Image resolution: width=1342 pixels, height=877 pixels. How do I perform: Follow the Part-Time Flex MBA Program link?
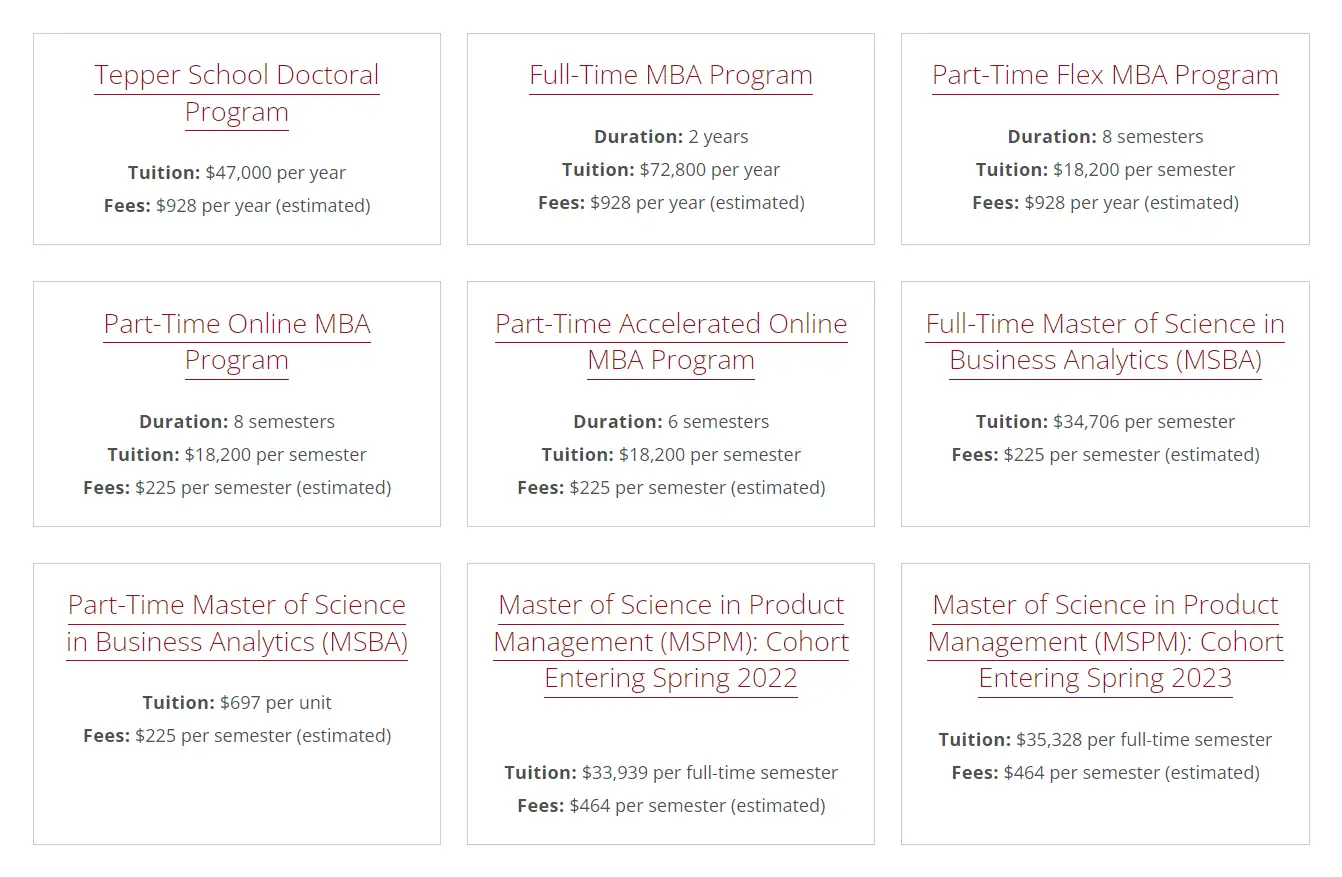[1105, 75]
